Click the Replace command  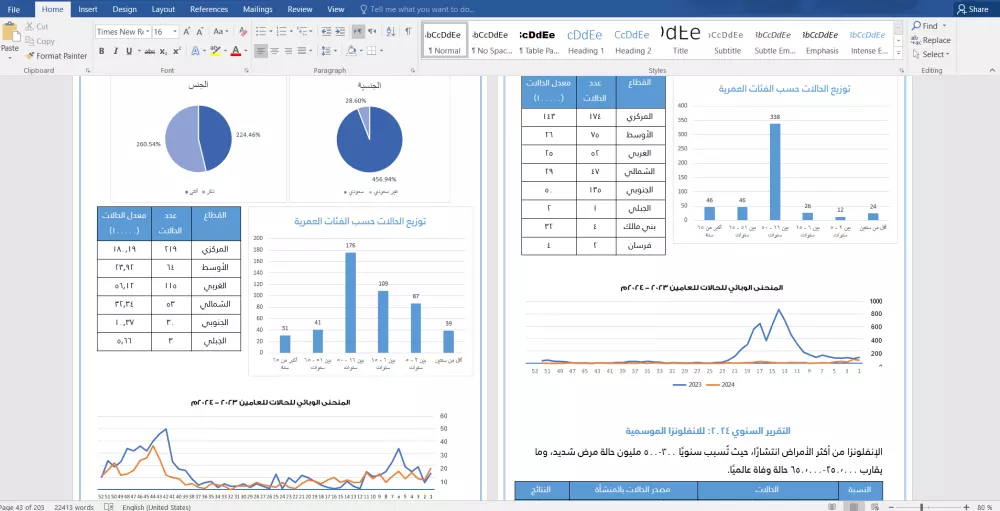pos(930,40)
